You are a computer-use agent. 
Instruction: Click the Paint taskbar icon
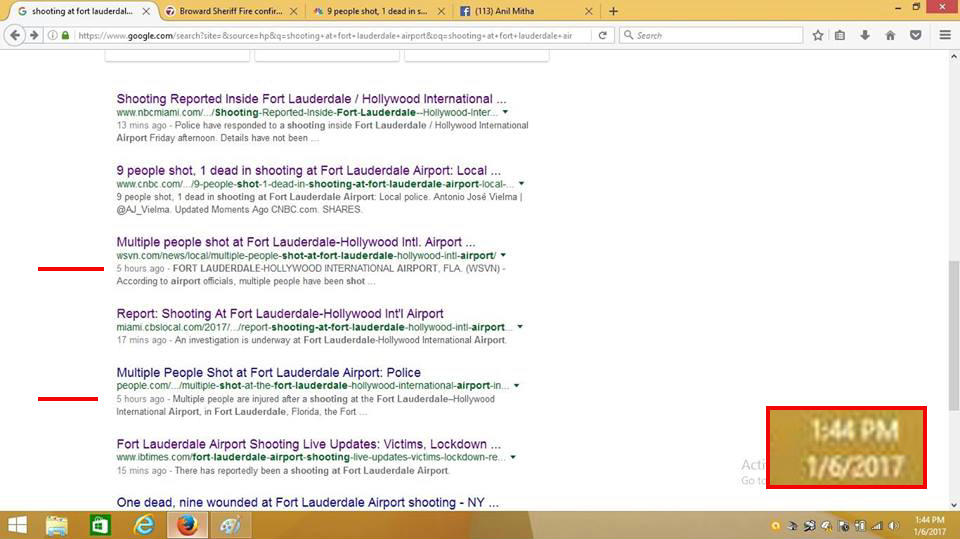point(231,526)
